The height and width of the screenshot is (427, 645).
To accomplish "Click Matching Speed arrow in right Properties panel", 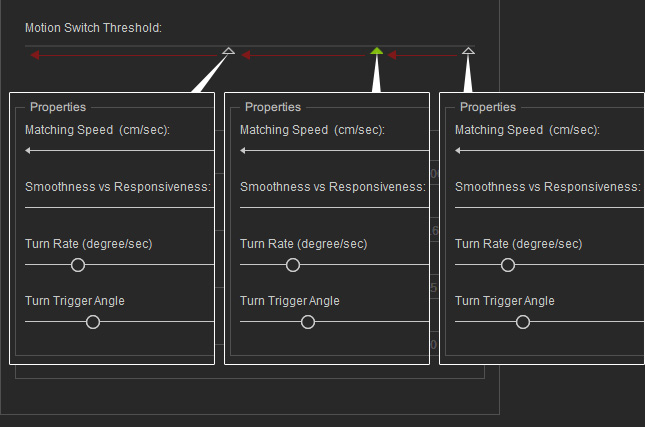I will tap(459, 150).
